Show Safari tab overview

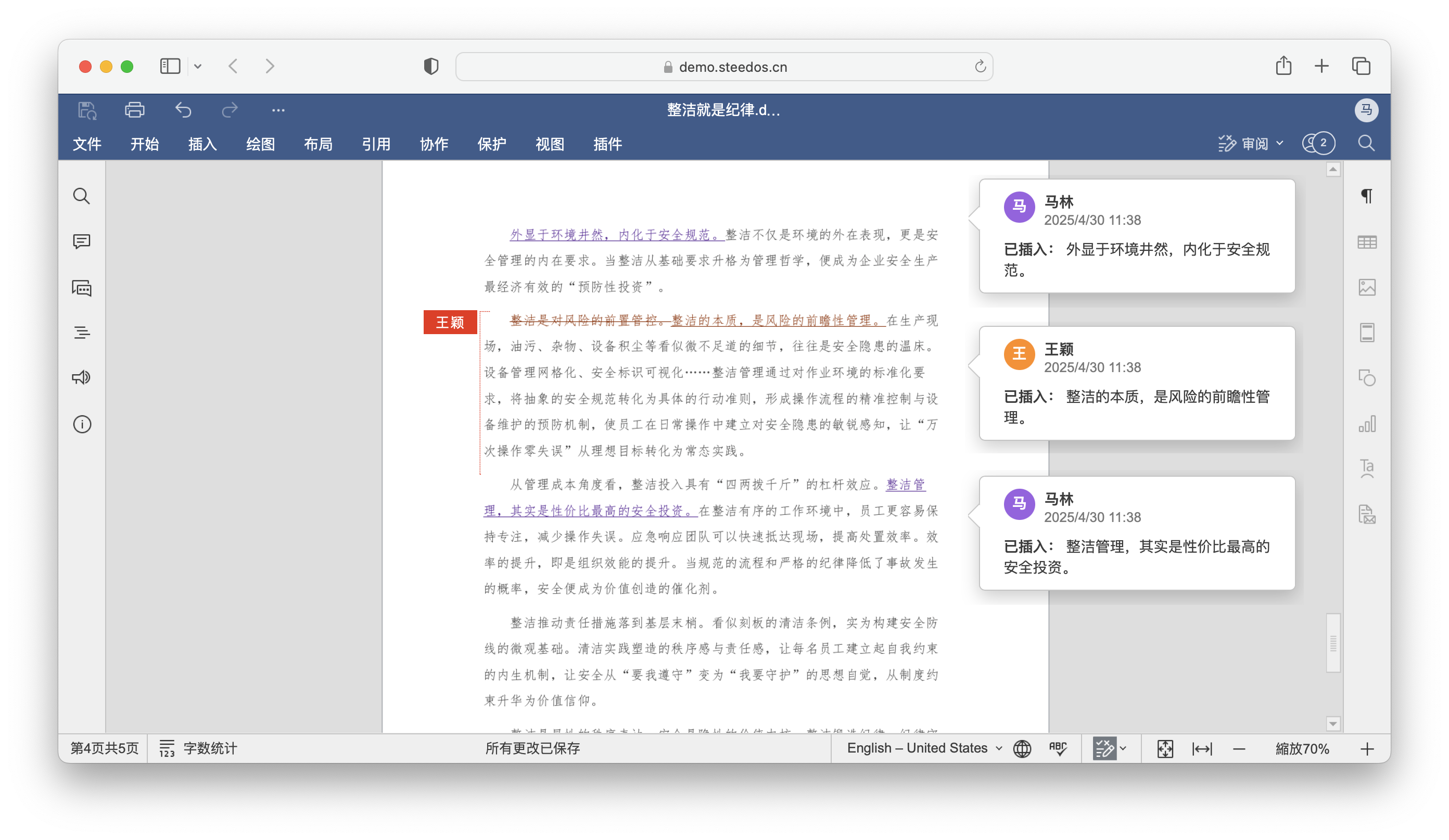coord(1361,66)
